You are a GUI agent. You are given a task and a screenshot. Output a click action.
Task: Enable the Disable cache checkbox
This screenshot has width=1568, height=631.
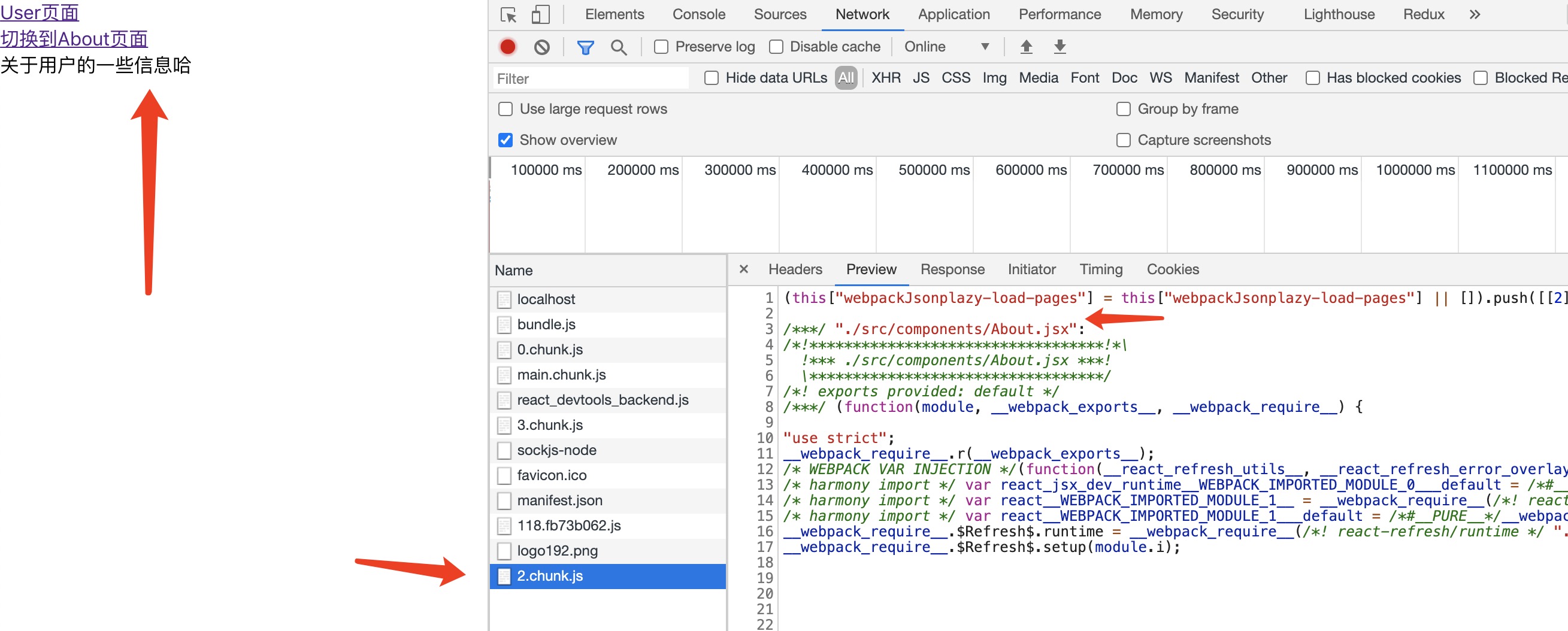pos(776,47)
